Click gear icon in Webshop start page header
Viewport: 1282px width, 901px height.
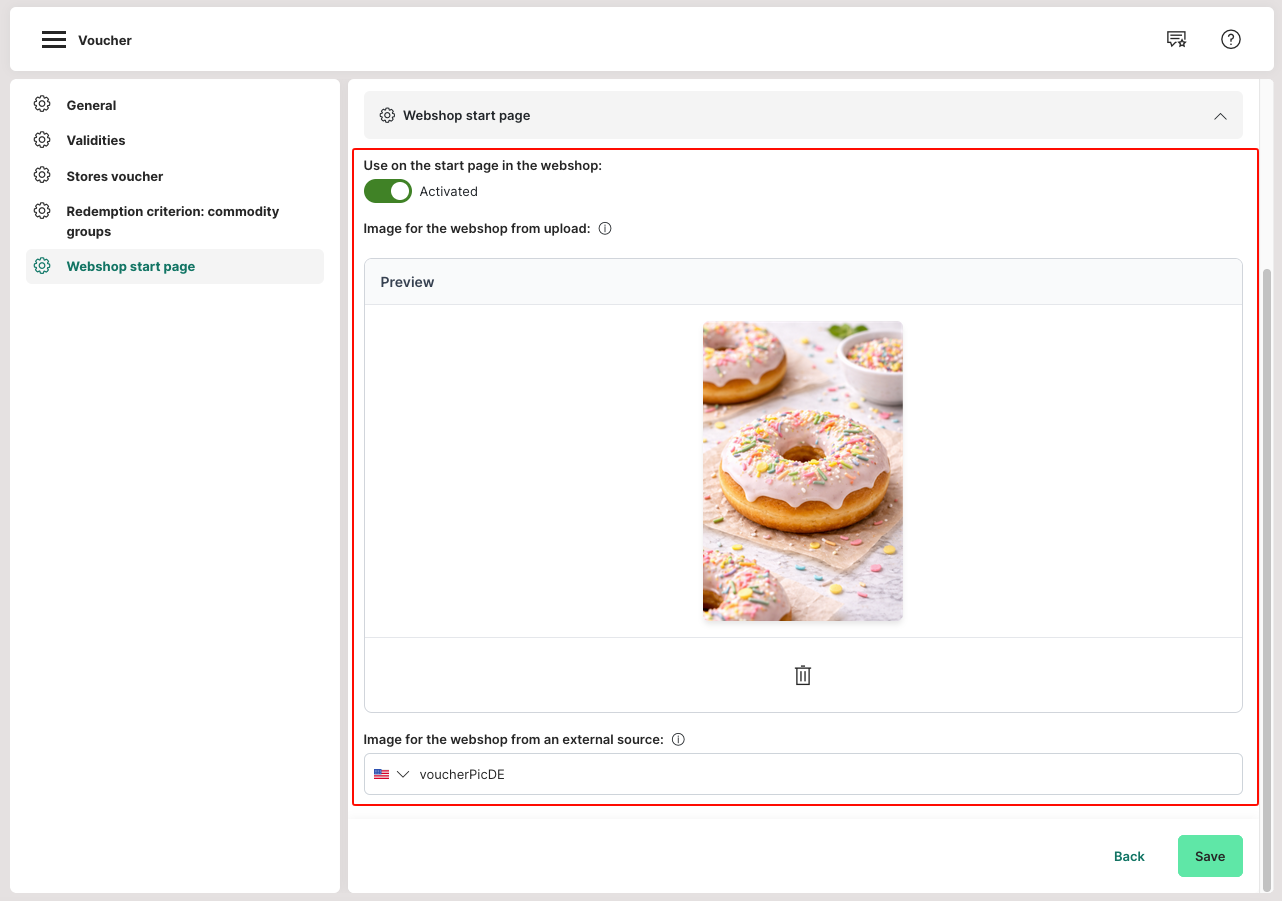[x=387, y=116]
